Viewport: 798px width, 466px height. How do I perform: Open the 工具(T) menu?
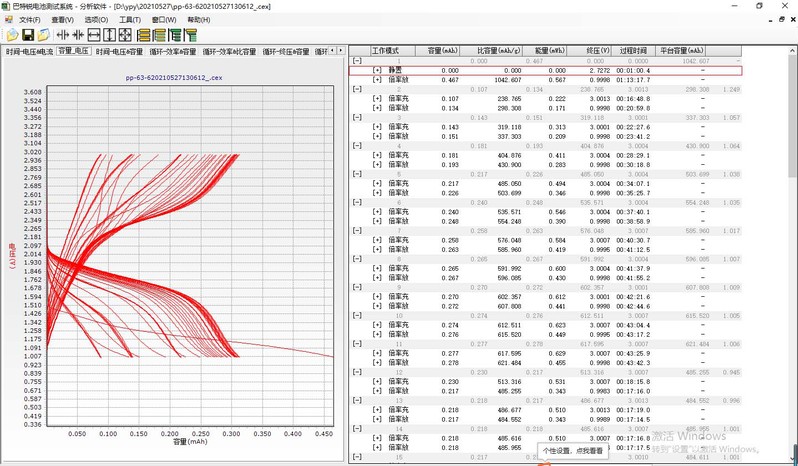coord(129,19)
